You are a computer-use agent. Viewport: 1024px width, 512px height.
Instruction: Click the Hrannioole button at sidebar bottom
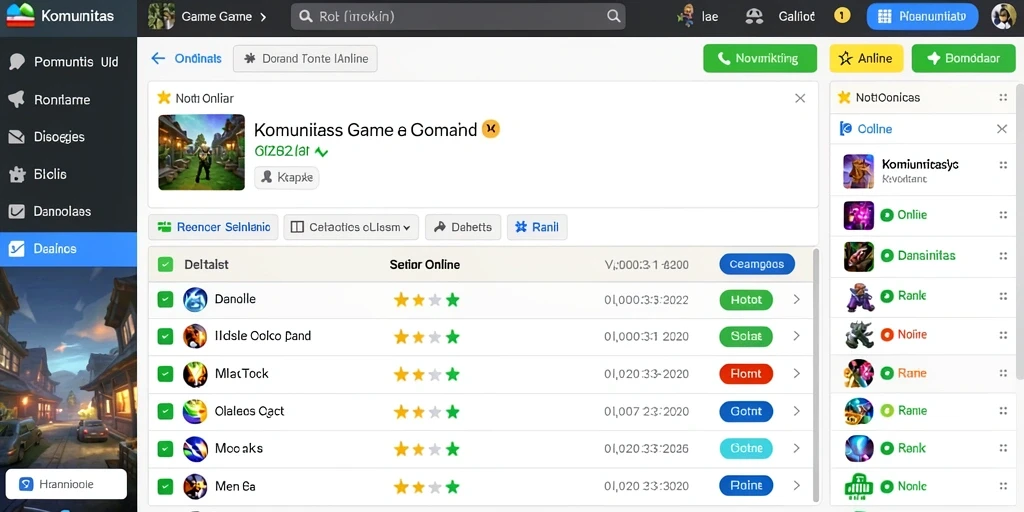click(66, 485)
